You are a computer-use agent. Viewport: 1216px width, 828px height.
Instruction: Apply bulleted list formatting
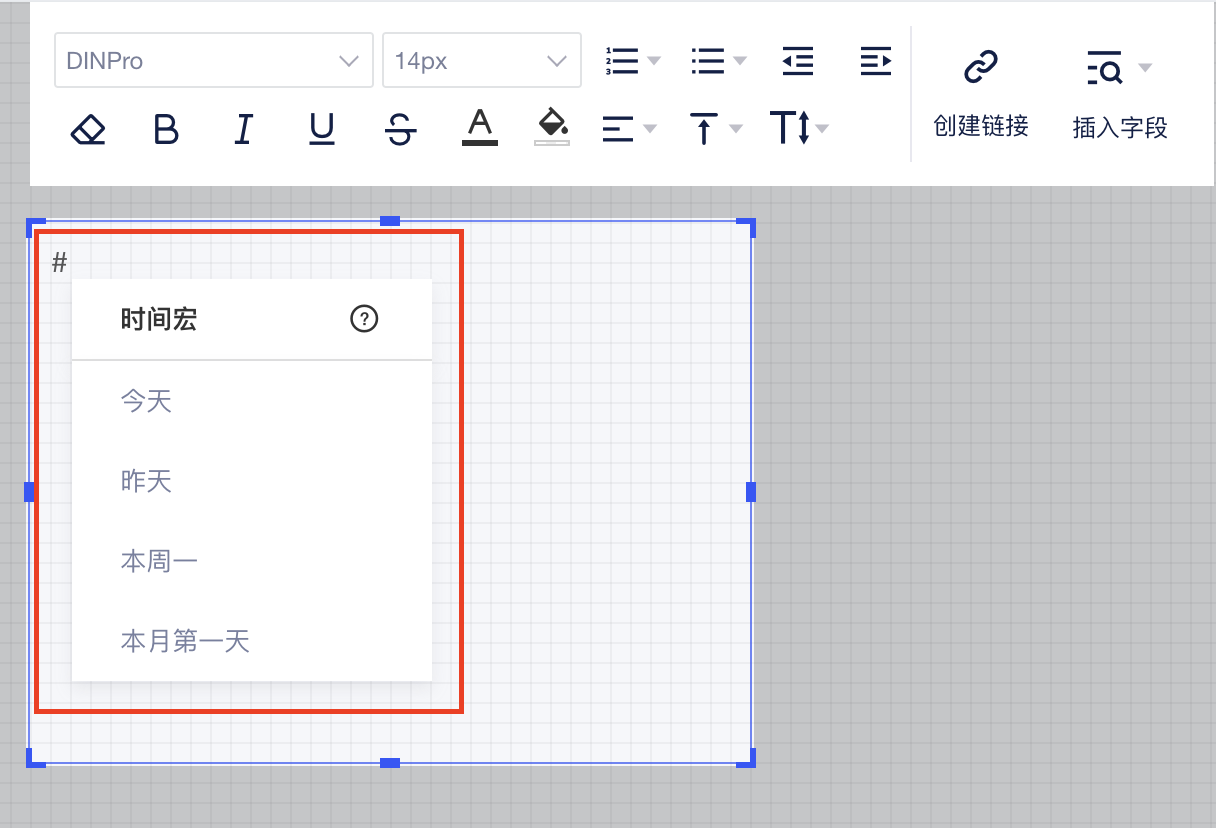click(x=708, y=60)
